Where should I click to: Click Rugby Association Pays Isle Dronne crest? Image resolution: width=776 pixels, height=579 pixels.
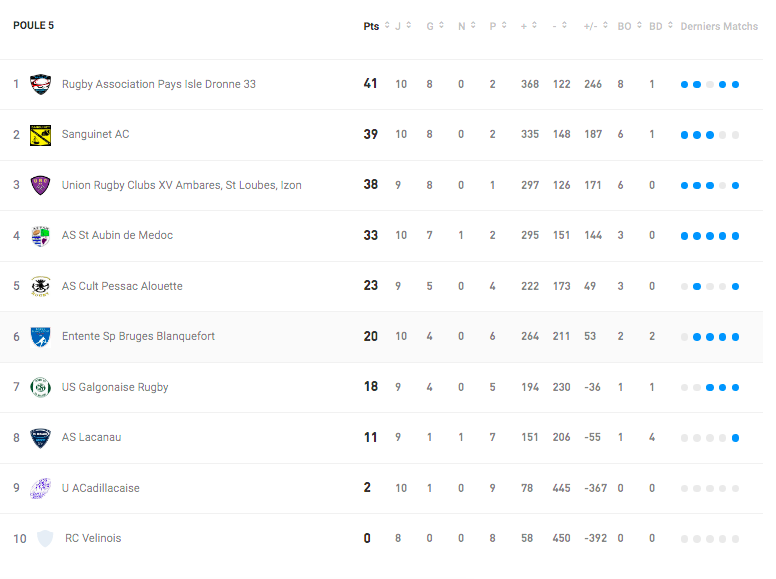pos(41,85)
